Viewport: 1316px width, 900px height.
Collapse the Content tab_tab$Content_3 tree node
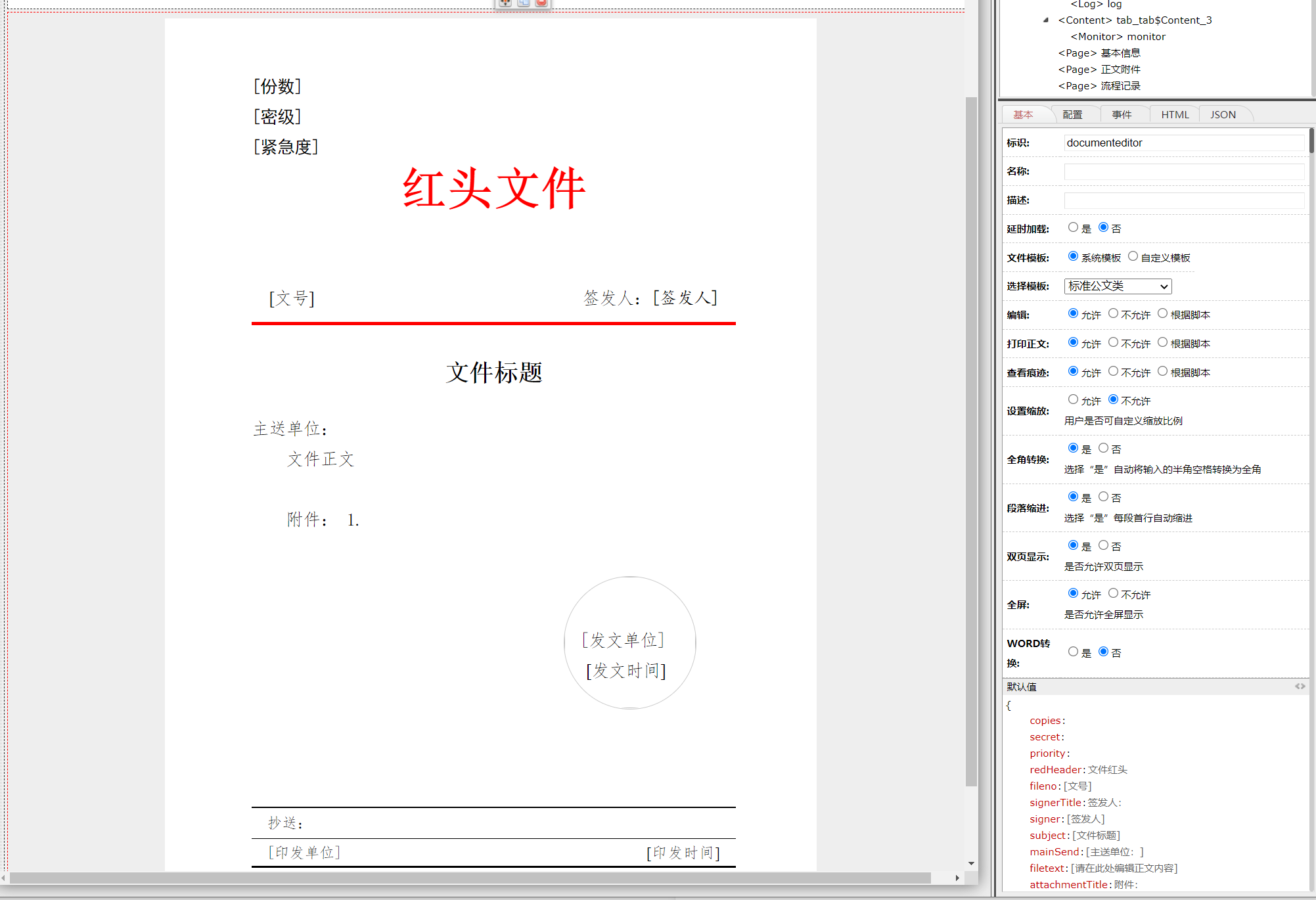[x=1045, y=20]
